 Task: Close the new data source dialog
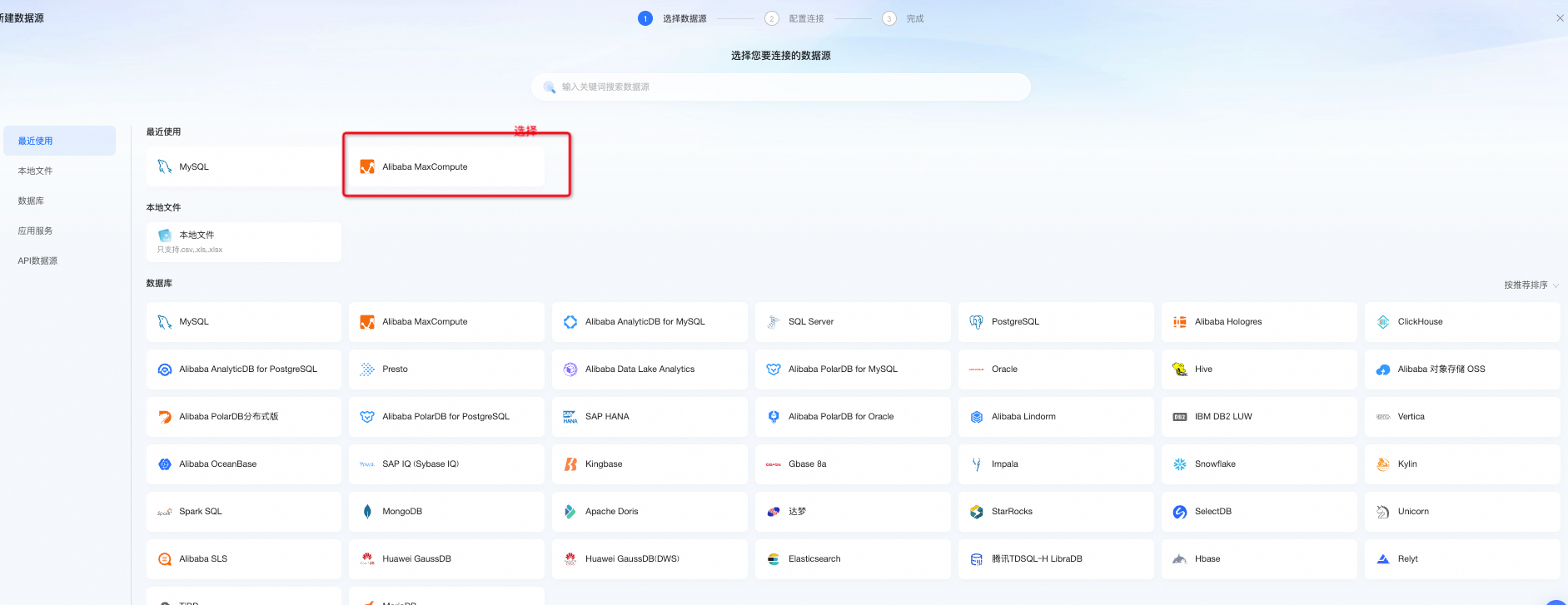pos(1560,18)
